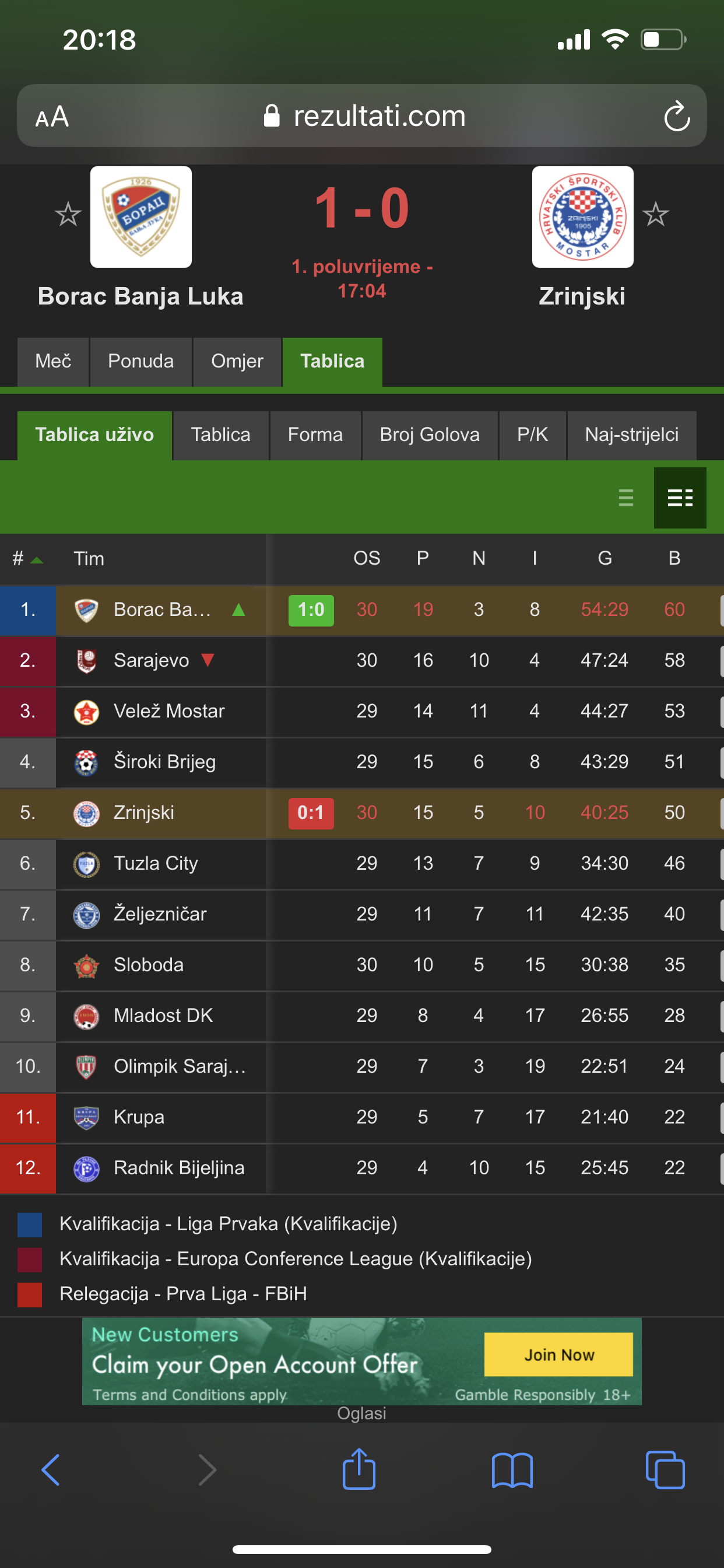Click Join Now in the ad banner
The image size is (724, 1568).
pos(558,1354)
